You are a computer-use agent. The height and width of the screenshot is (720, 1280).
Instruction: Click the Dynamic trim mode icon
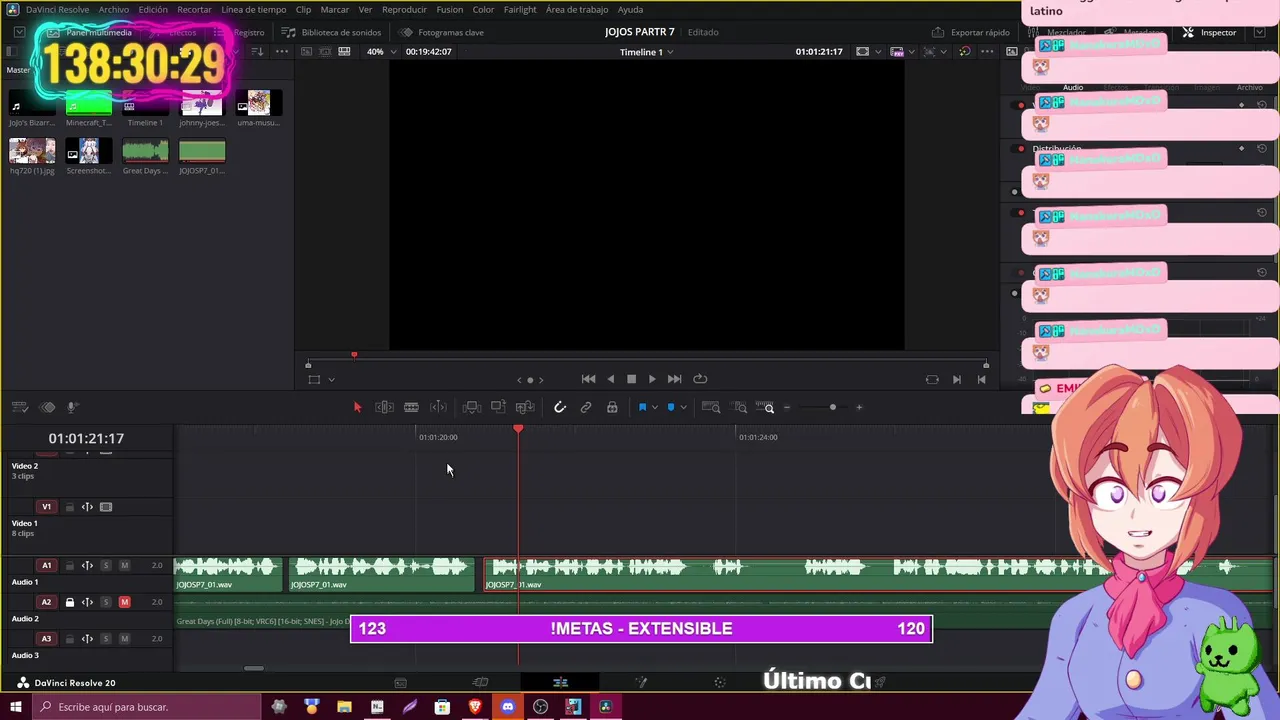[438, 407]
